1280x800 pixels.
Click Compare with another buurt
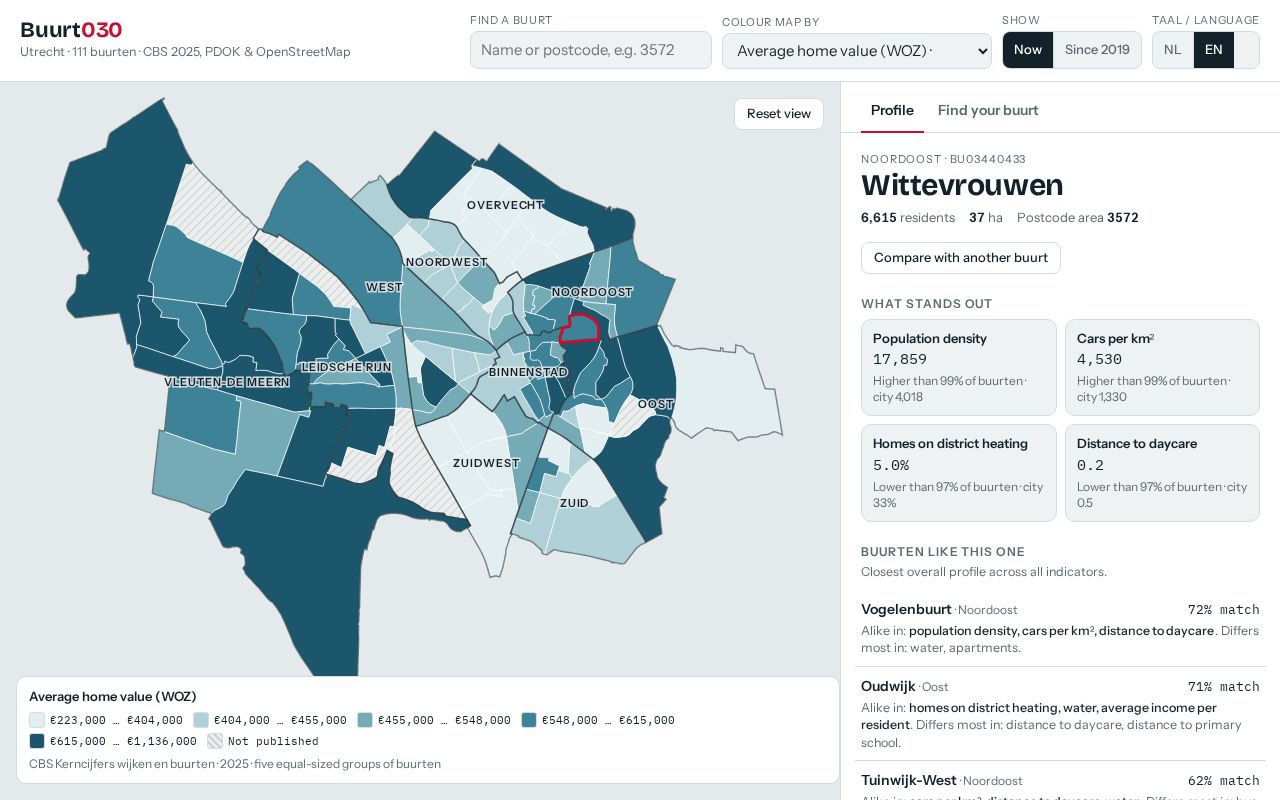coord(961,258)
